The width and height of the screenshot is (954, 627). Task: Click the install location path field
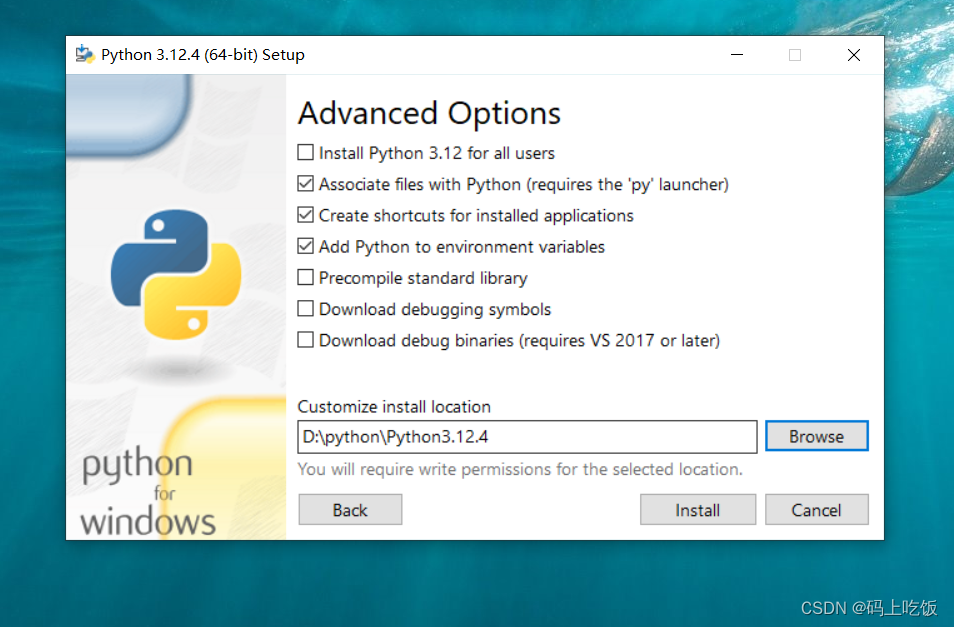tap(527, 437)
